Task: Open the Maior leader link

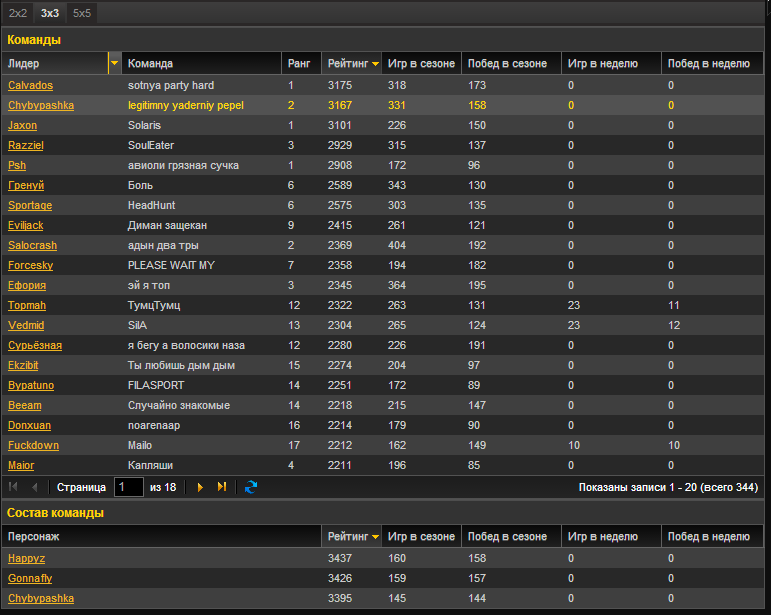Action: coord(21,465)
